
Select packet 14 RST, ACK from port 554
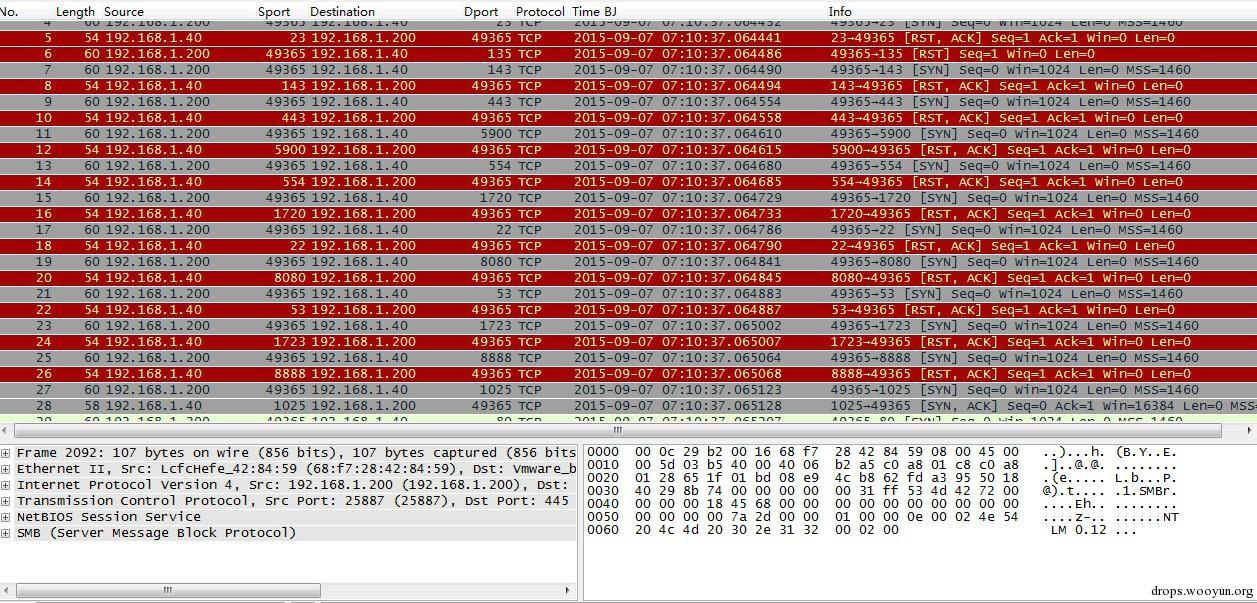click(x=628, y=182)
